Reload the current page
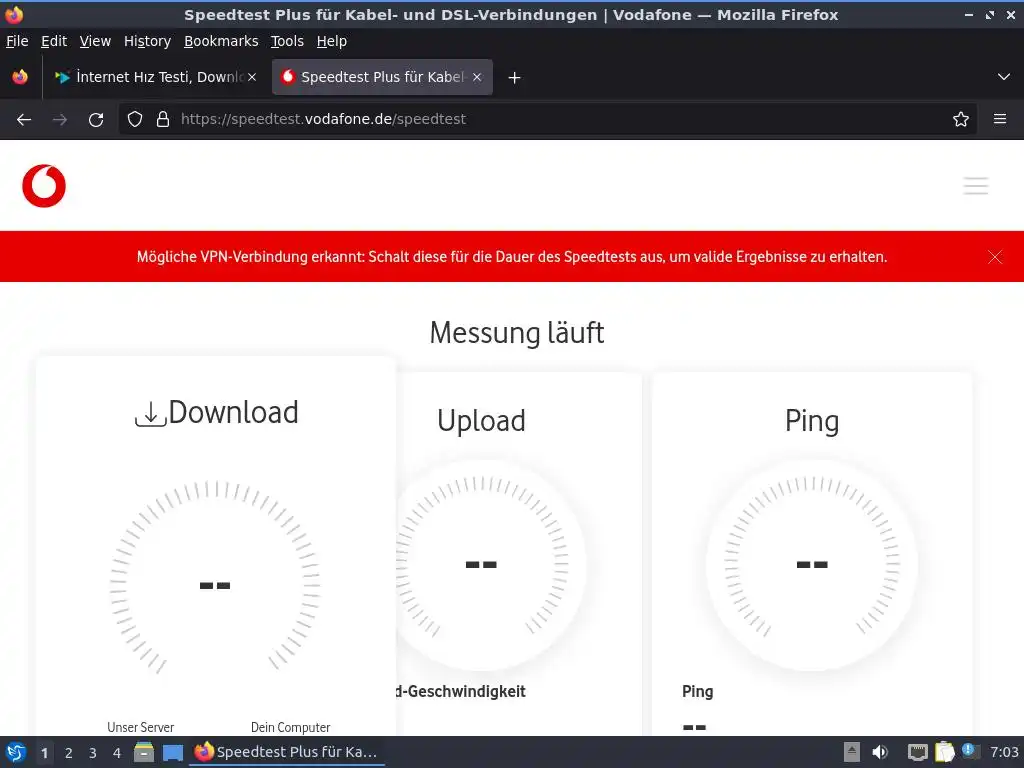The image size is (1024, 768). 96,120
